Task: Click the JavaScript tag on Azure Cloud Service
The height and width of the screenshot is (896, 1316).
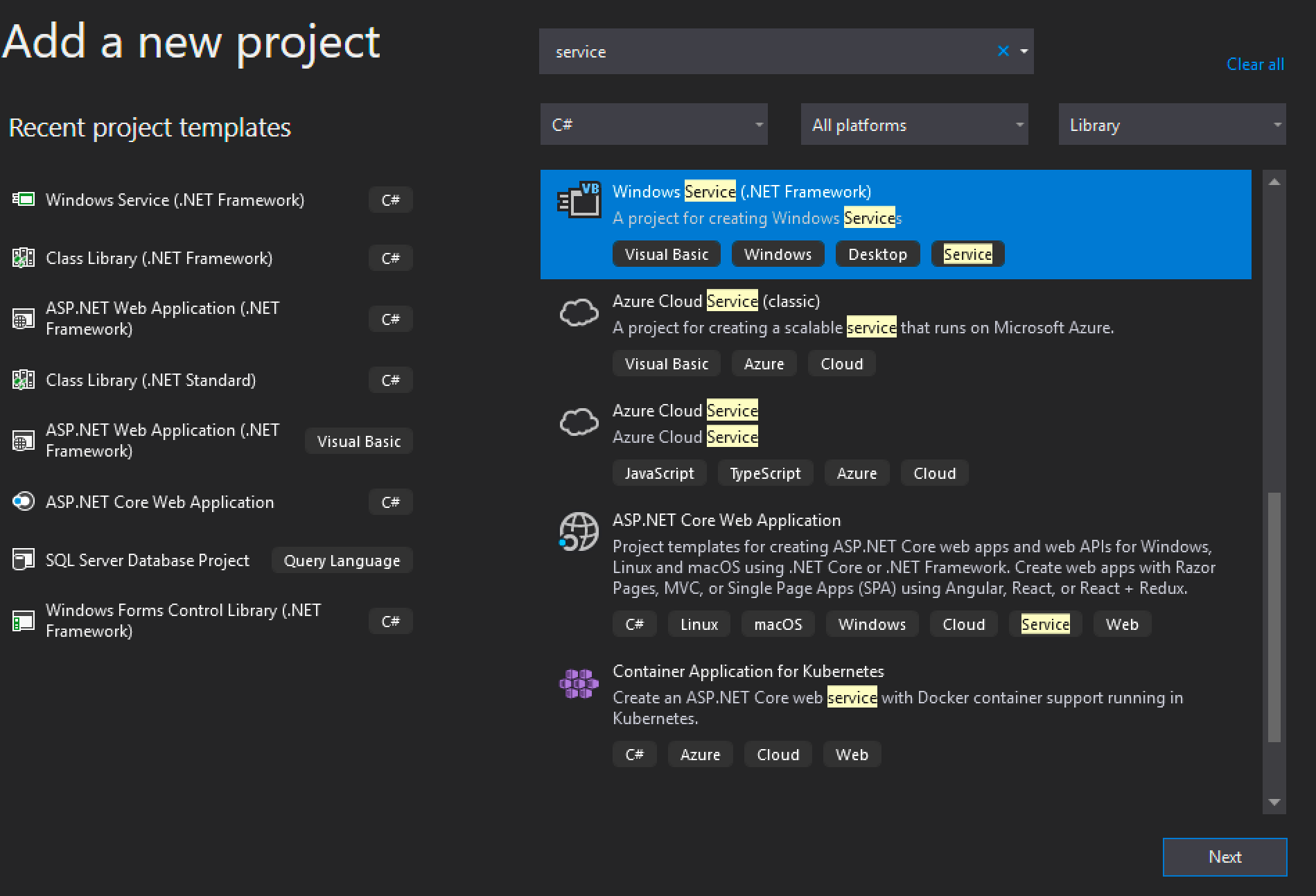Action: tap(659, 473)
